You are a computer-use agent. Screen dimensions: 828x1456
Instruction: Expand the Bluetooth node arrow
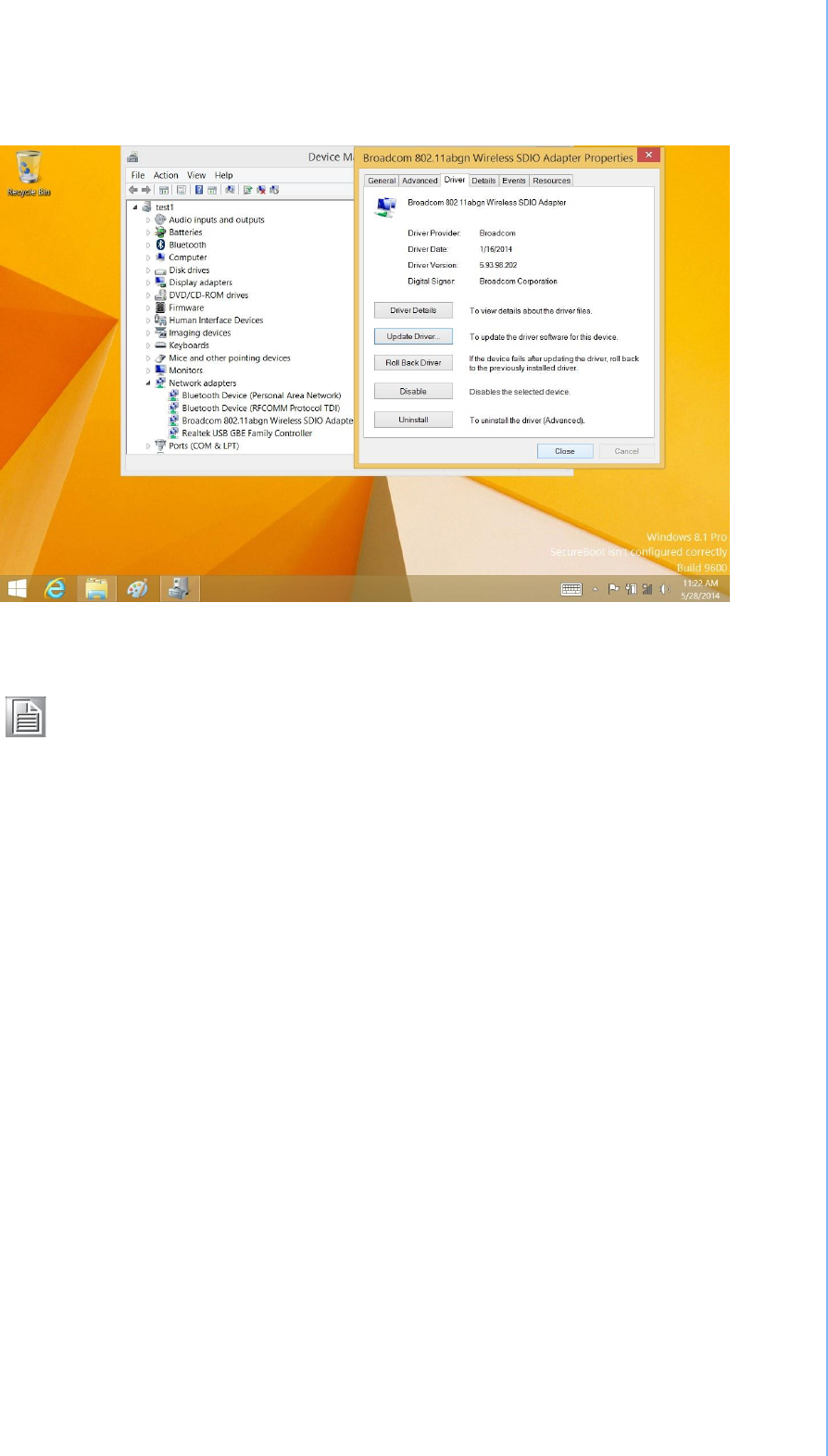148,245
